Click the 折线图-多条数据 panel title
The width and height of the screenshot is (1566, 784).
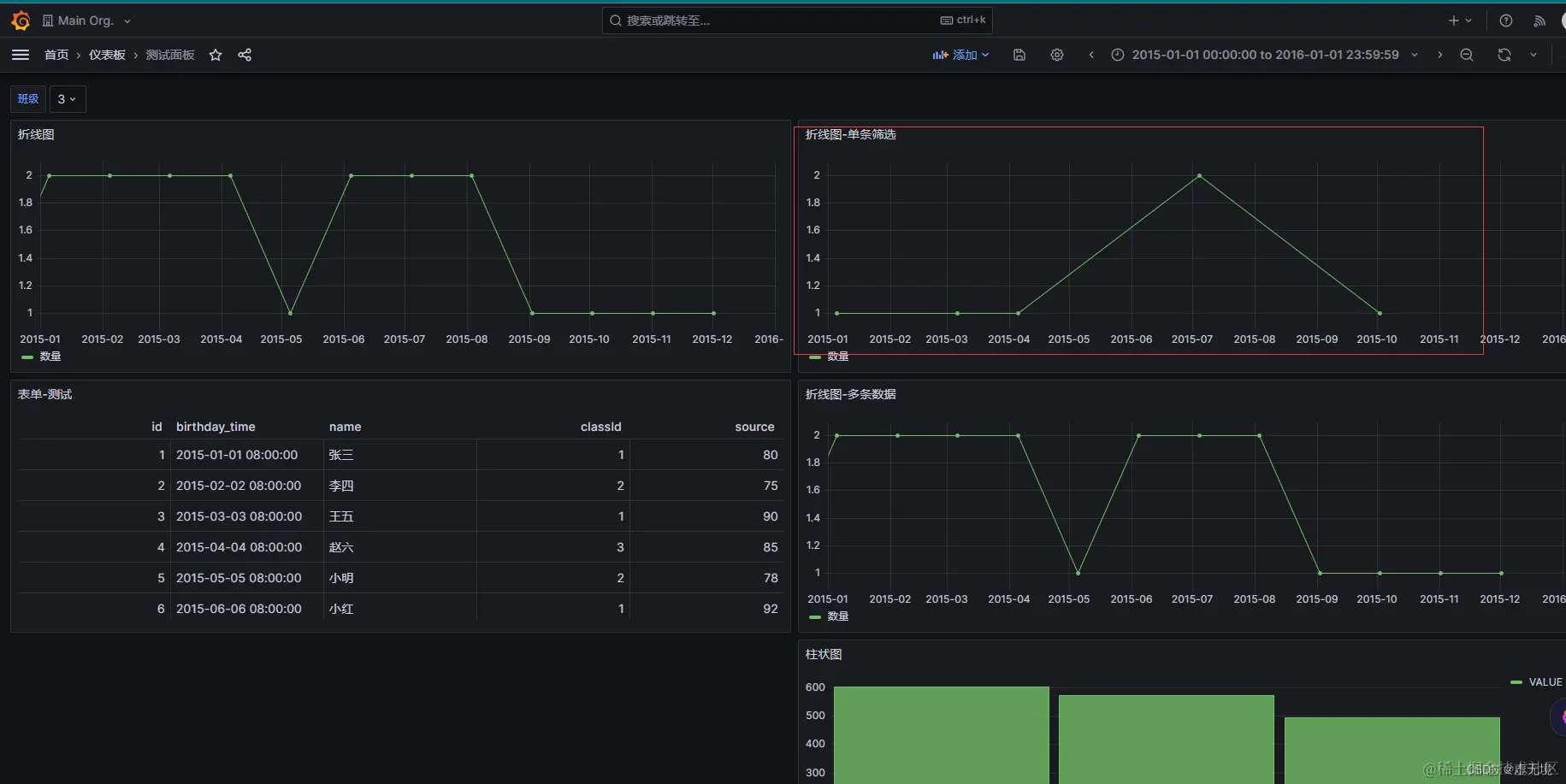(851, 394)
